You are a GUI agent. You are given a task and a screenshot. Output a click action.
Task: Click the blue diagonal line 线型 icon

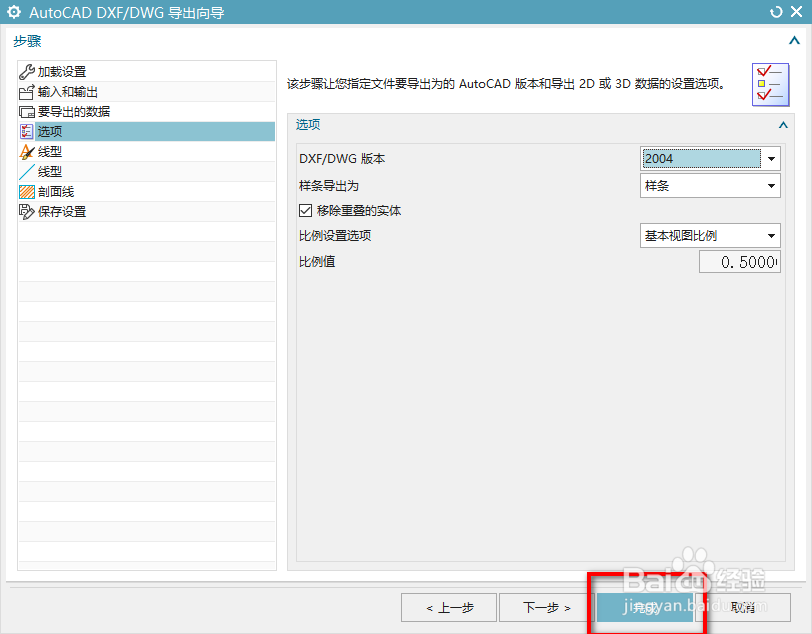tap(26, 171)
